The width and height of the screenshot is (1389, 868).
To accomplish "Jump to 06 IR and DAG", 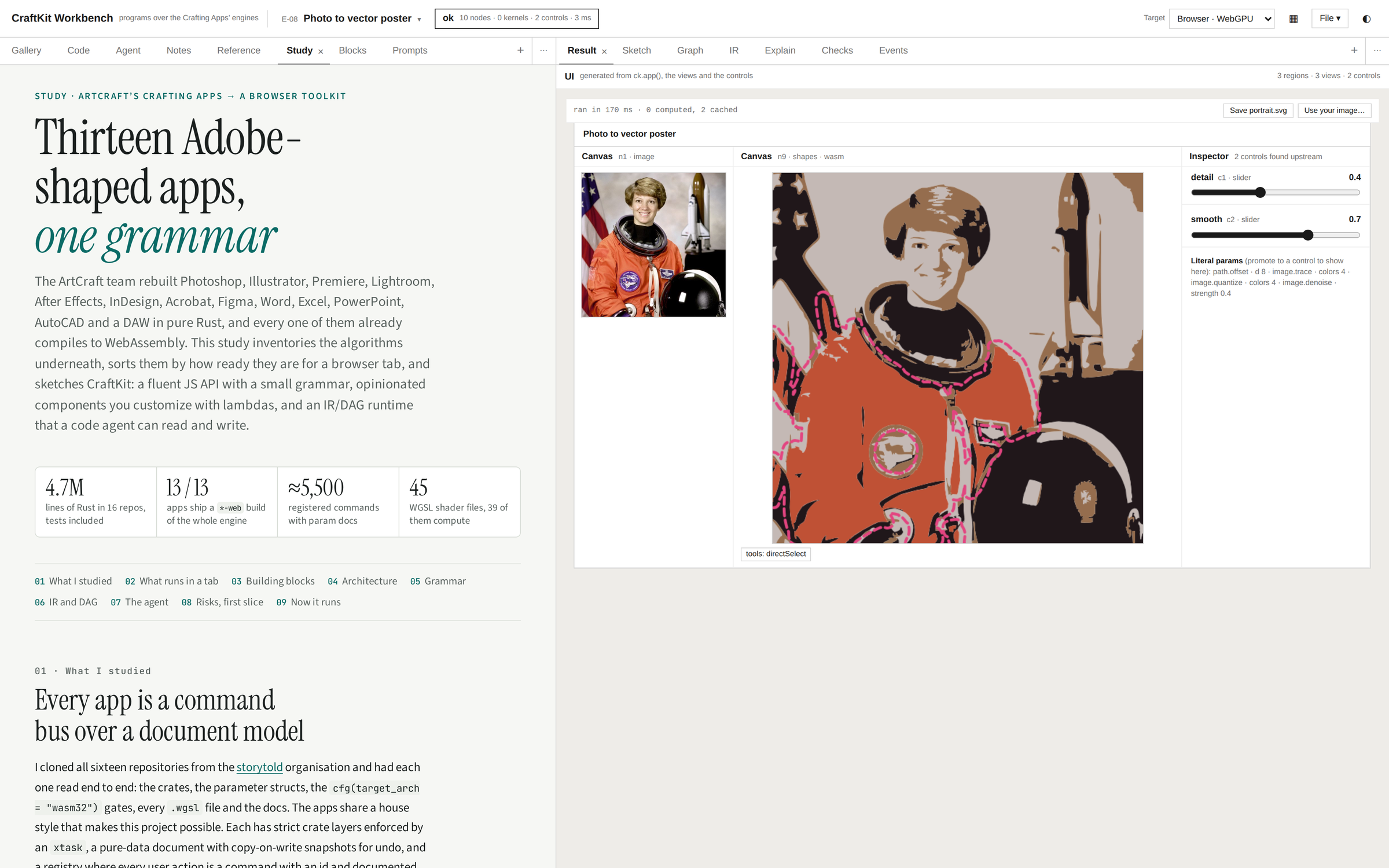I will [66, 602].
